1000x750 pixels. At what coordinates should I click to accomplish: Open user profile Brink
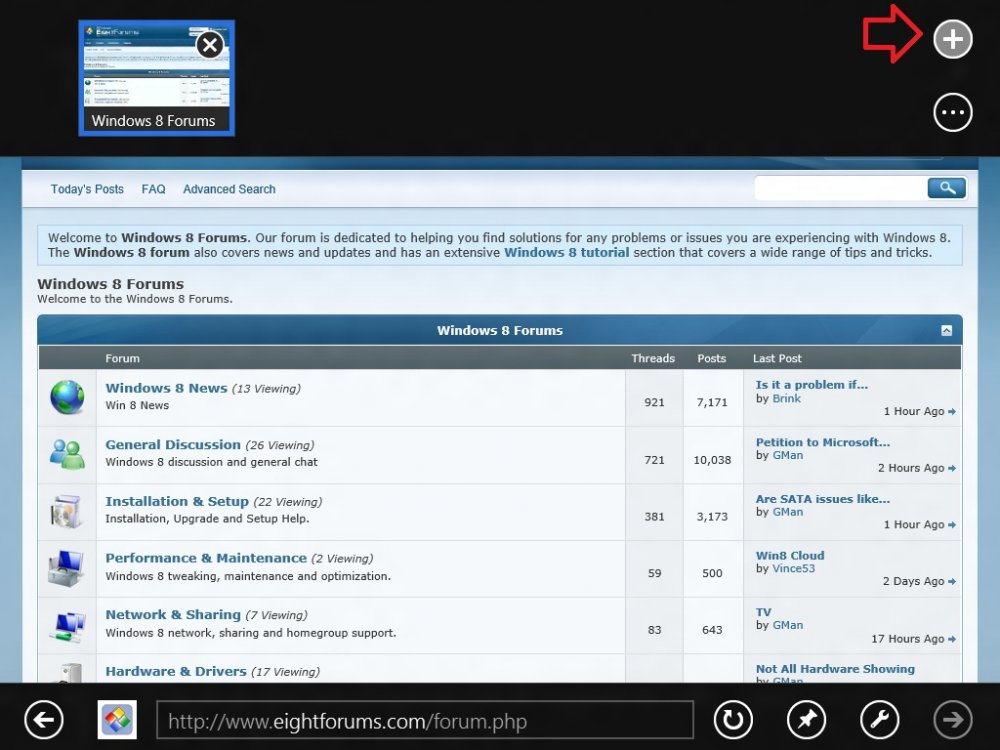pyautogui.click(x=786, y=399)
